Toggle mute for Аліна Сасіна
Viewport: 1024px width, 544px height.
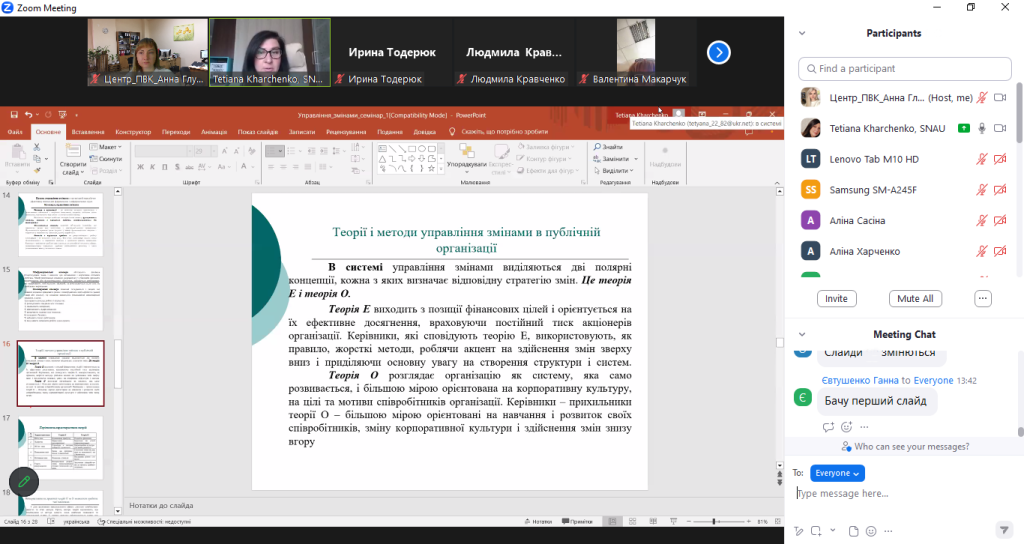pos(982,221)
